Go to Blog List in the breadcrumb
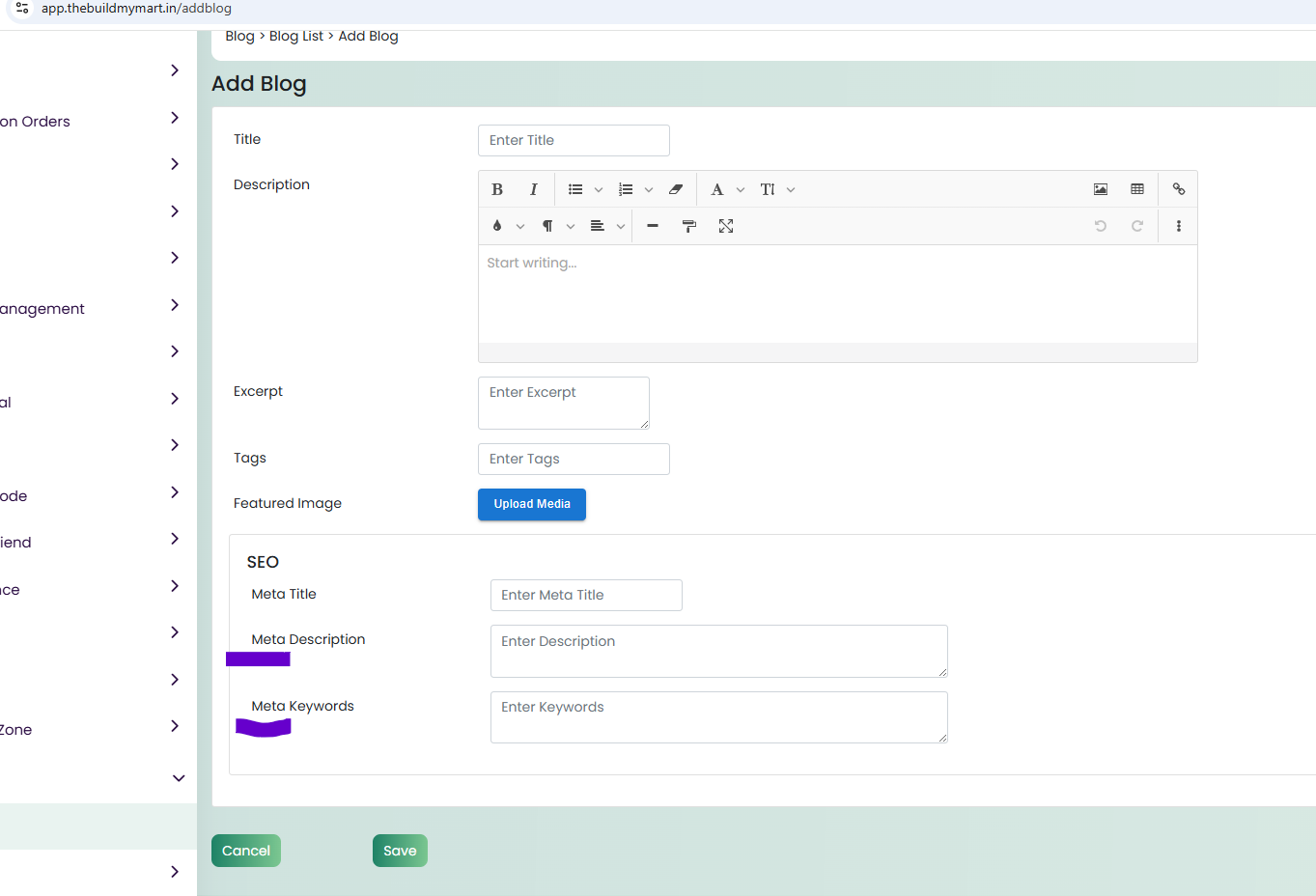1316x896 pixels. coord(296,36)
